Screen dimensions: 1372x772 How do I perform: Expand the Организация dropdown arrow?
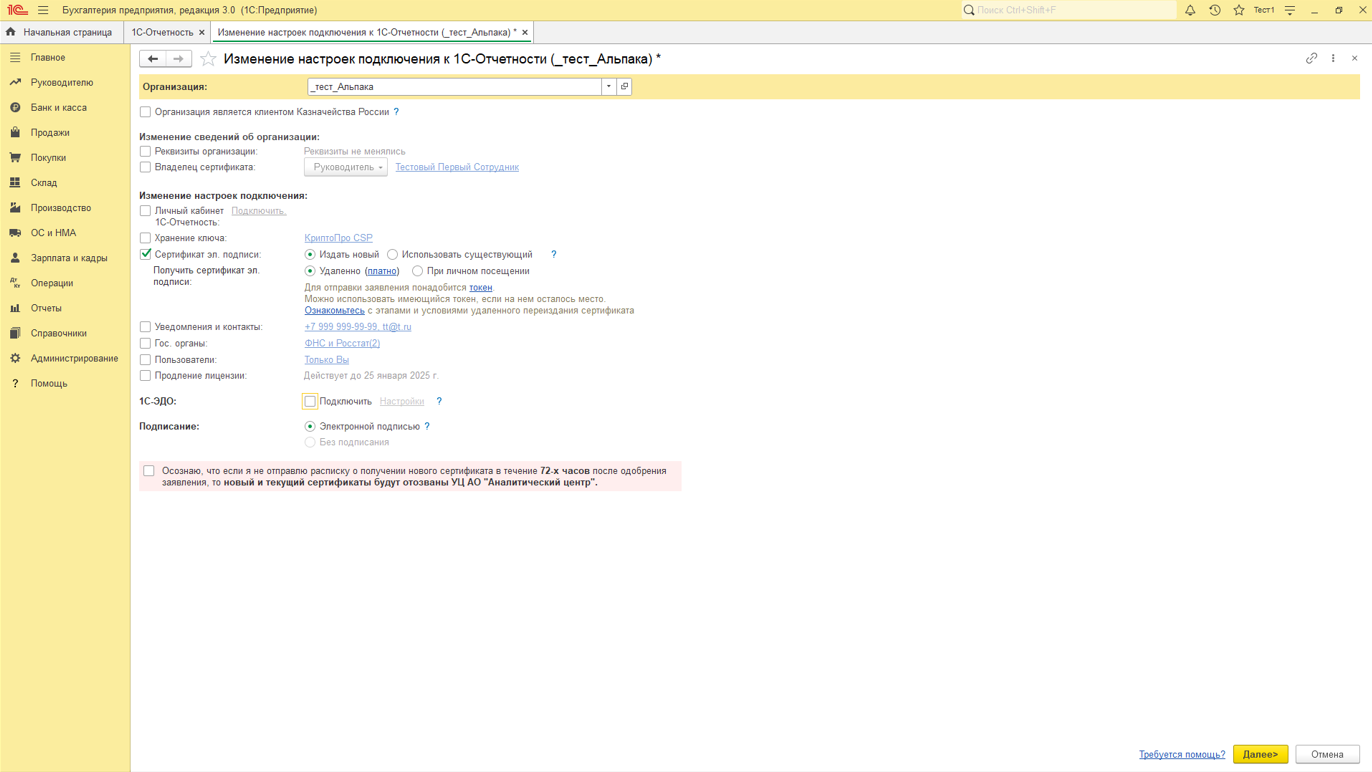[608, 87]
